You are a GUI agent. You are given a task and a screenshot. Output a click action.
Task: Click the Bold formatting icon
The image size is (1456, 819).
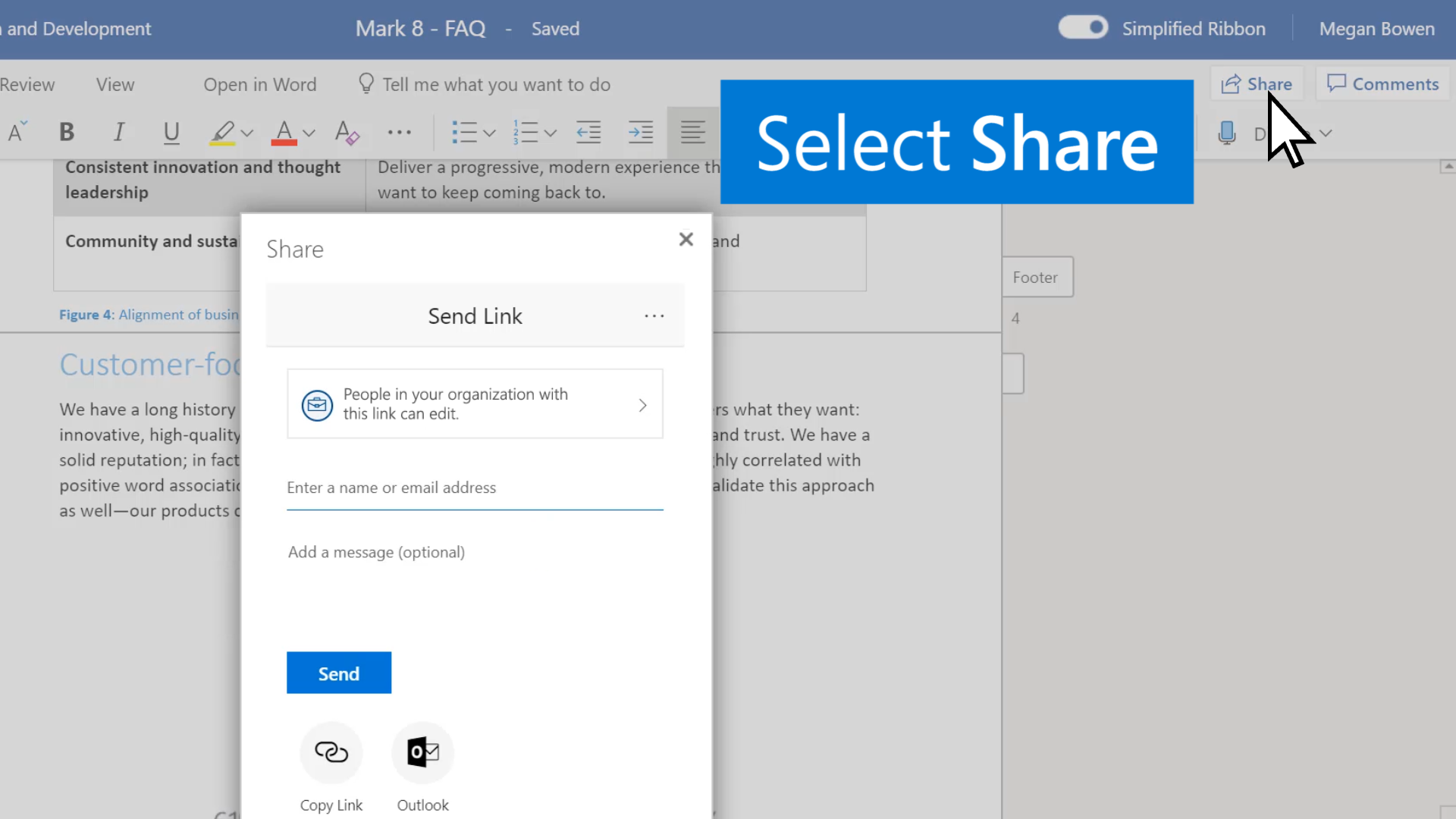click(65, 131)
